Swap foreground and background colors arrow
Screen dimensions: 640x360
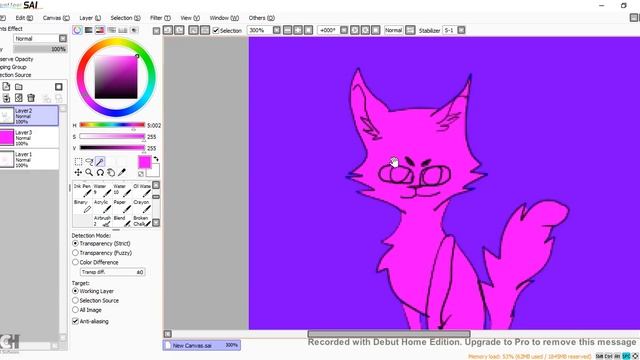click(156, 159)
